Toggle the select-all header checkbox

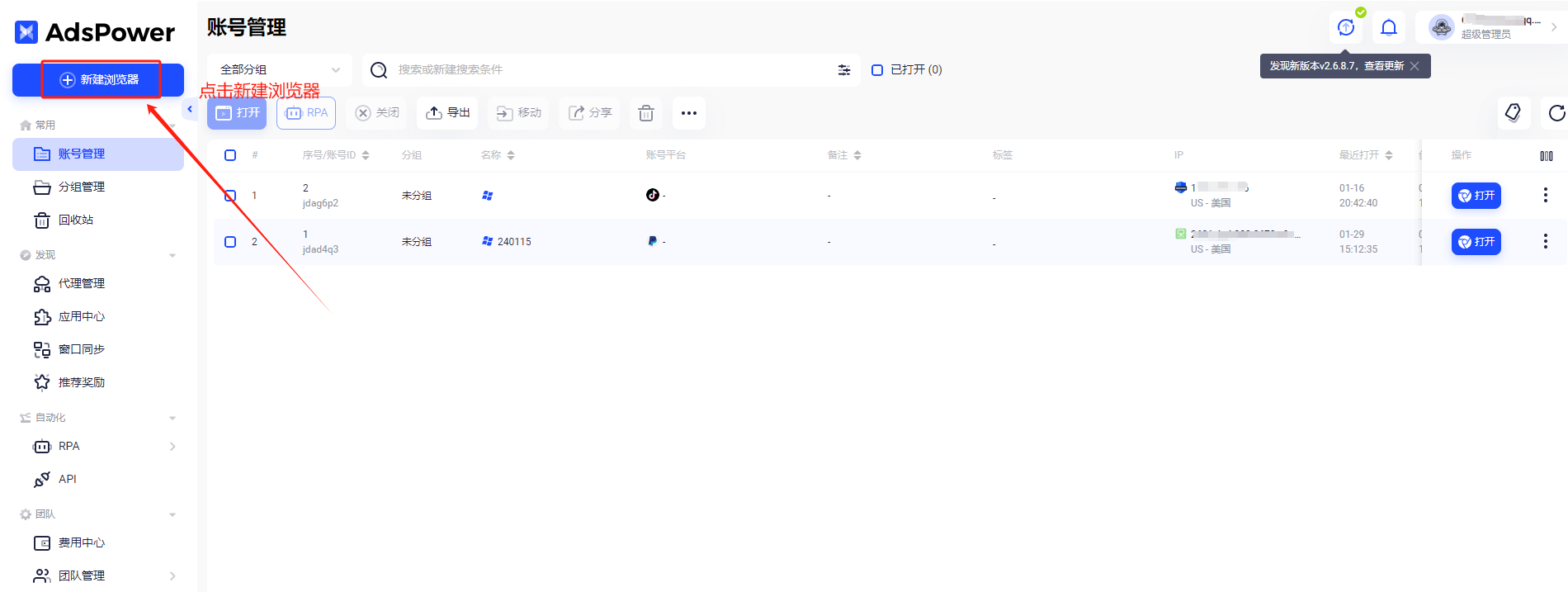click(x=230, y=155)
